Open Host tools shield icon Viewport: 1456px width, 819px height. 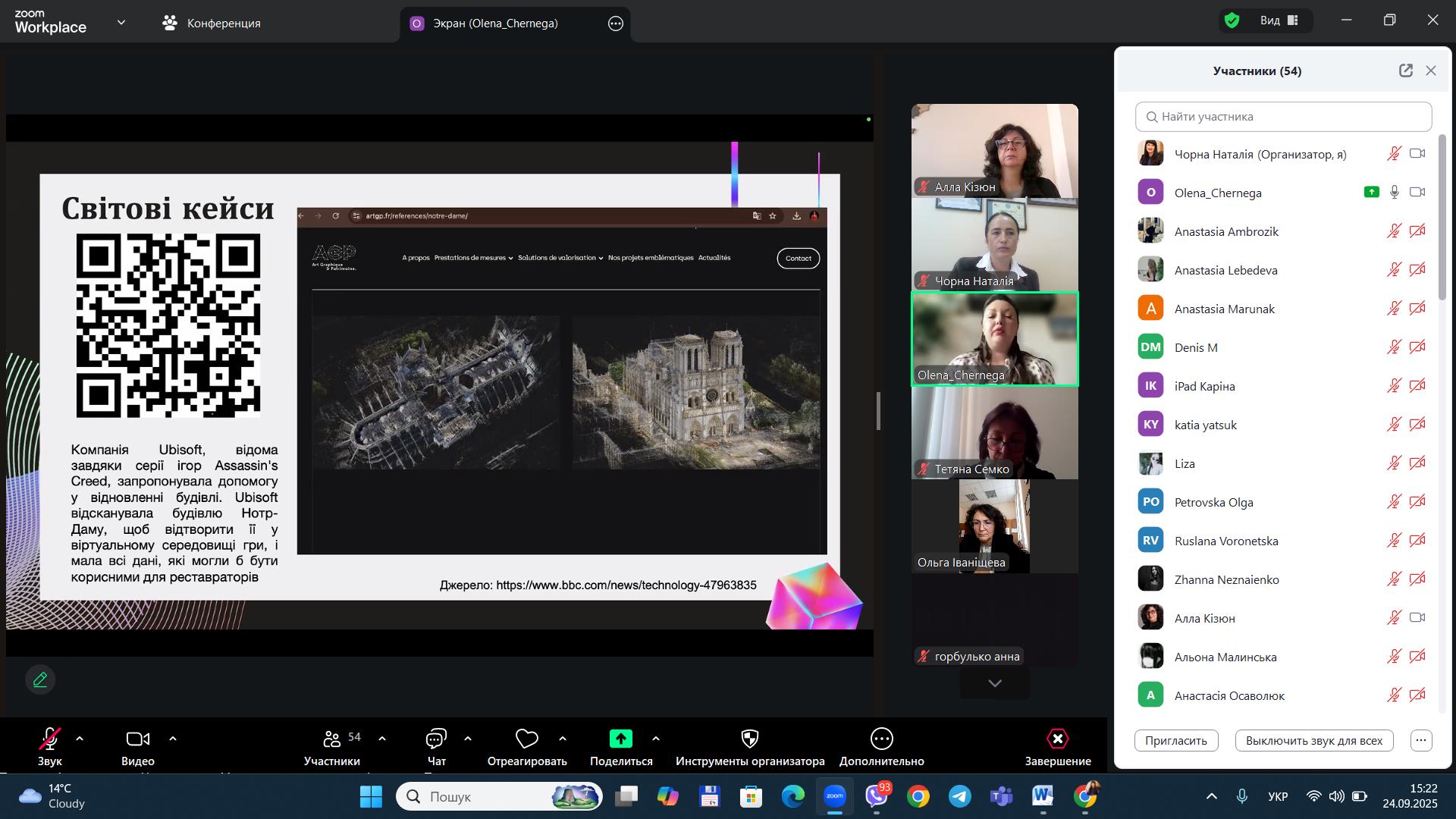click(749, 739)
